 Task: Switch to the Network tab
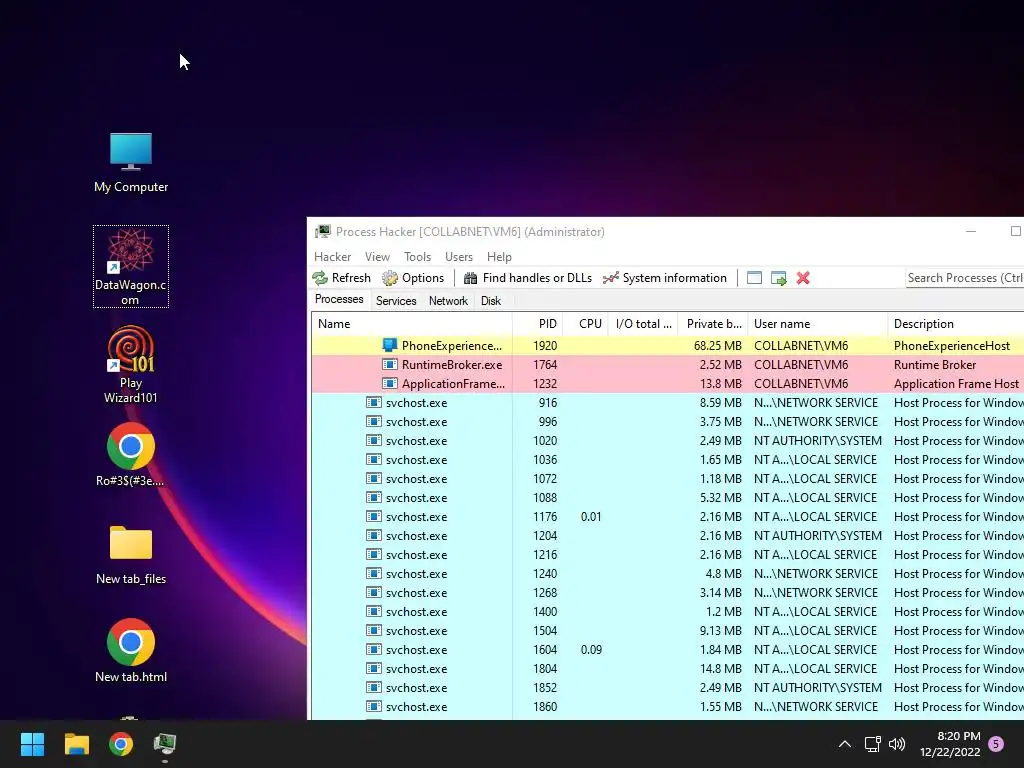(x=448, y=300)
